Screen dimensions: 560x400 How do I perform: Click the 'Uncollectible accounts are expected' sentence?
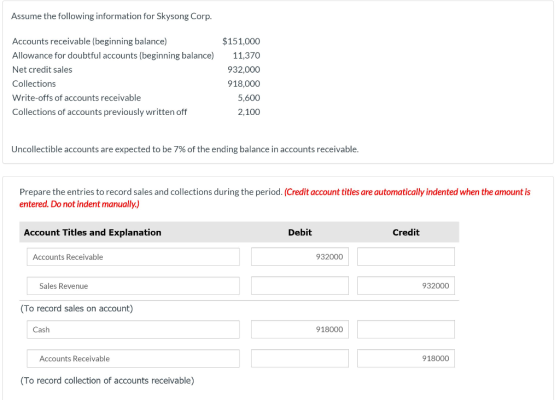pos(185,149)
